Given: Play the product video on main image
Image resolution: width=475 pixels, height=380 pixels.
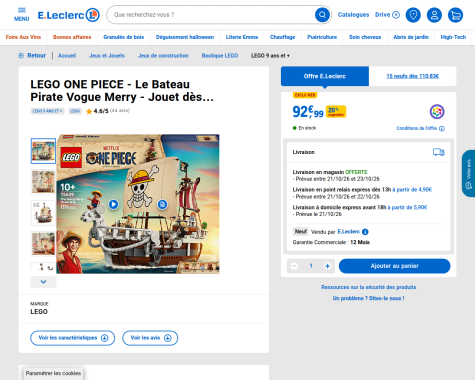Looking at the screenshot, I should (114, 204).
